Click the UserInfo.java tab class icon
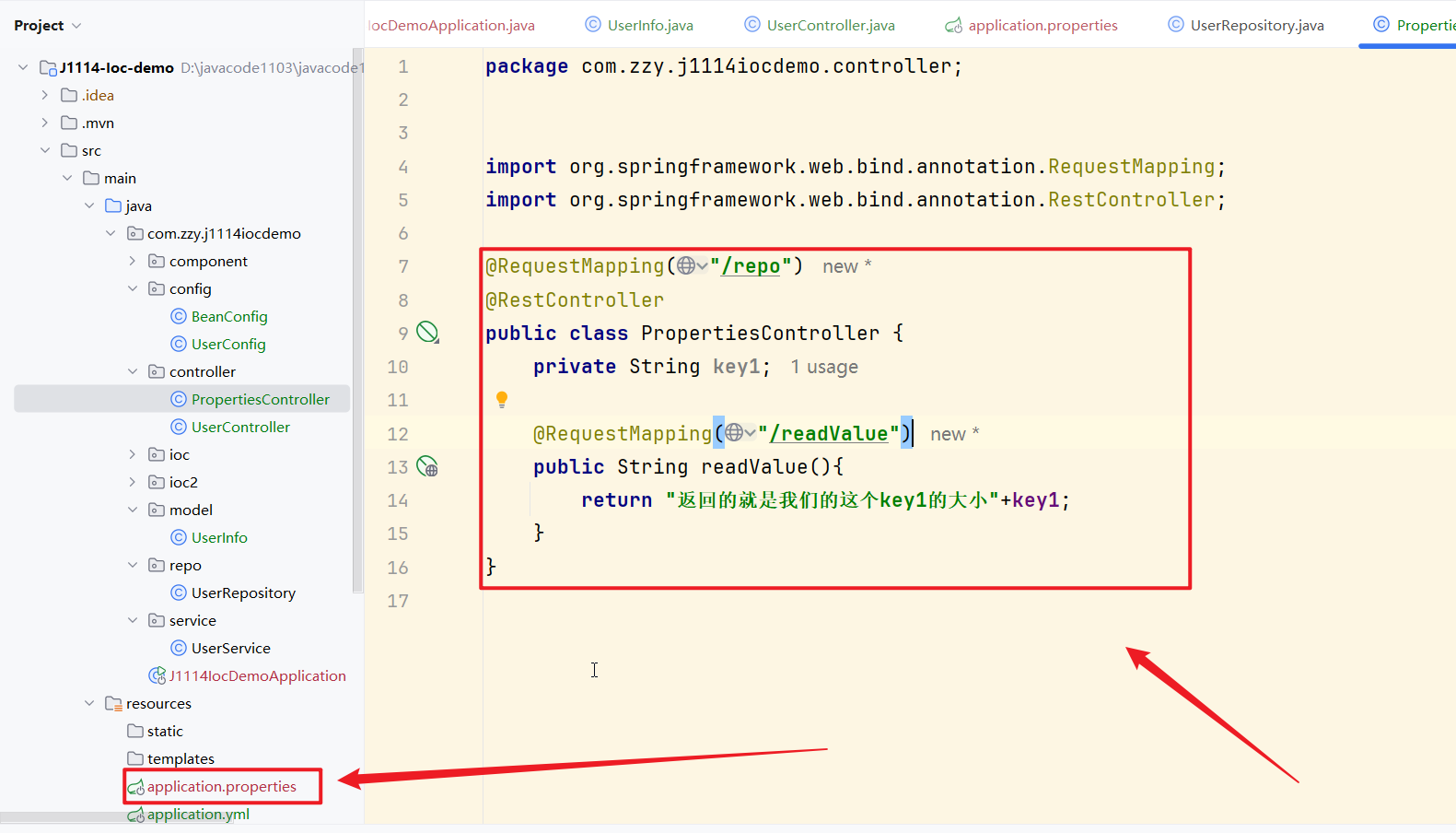1456x833 pixels. coord(593,25)
